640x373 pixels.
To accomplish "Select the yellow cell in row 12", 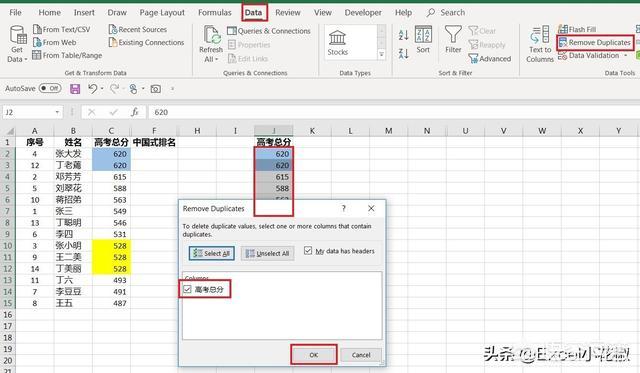I will 111,269.
